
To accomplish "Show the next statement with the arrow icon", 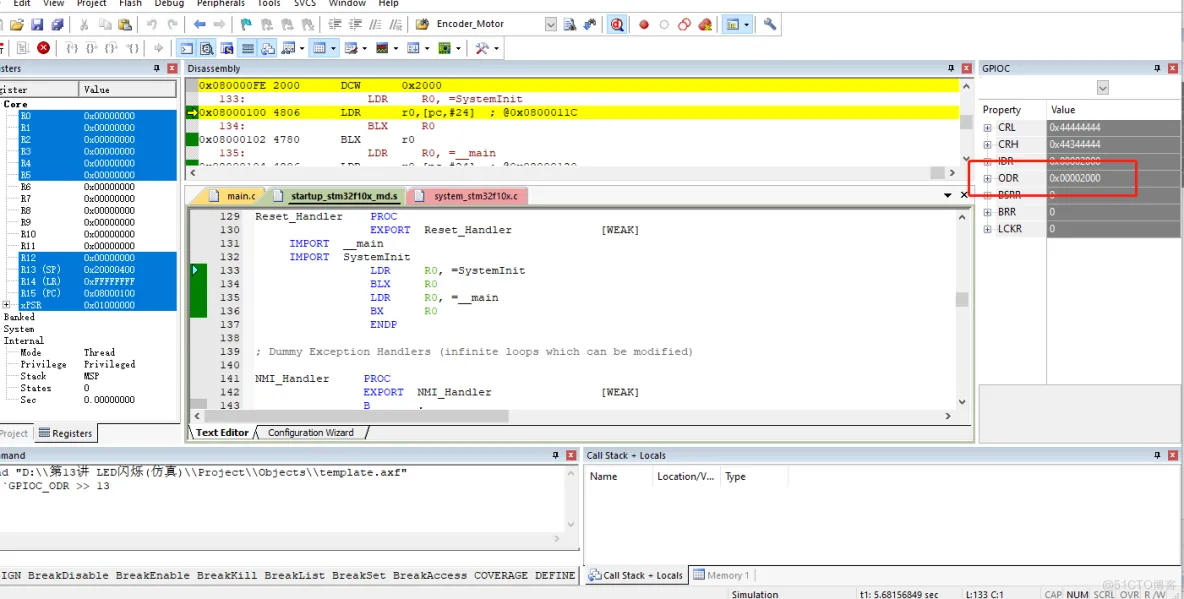I will pyautogui.click(x=159, y=48).
